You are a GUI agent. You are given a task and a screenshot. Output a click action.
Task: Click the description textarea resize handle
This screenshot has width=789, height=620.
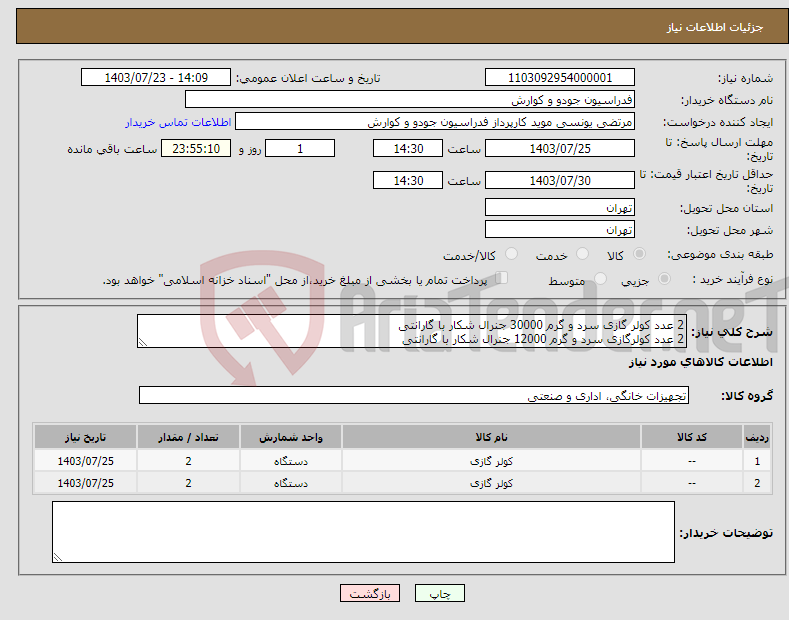tap(143, 343)
